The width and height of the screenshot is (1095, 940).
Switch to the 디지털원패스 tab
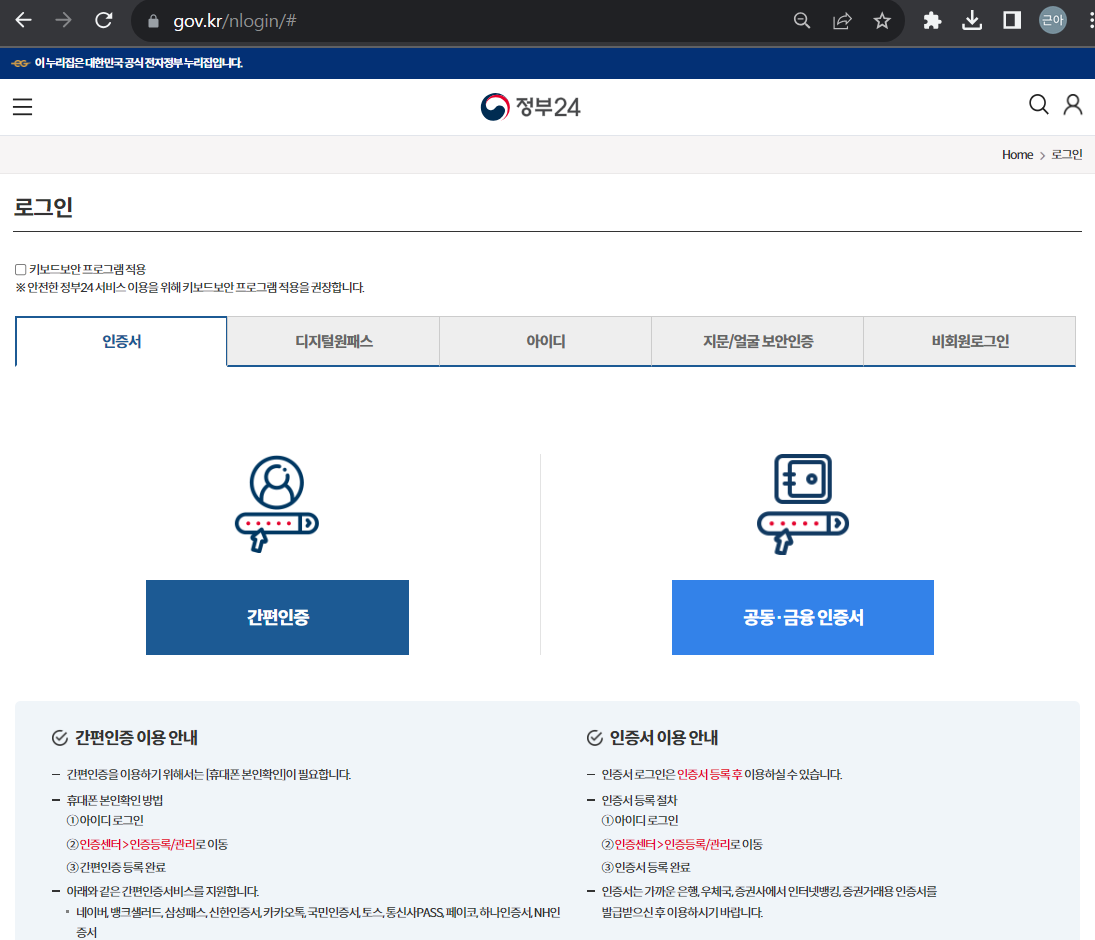coord(333,341)
